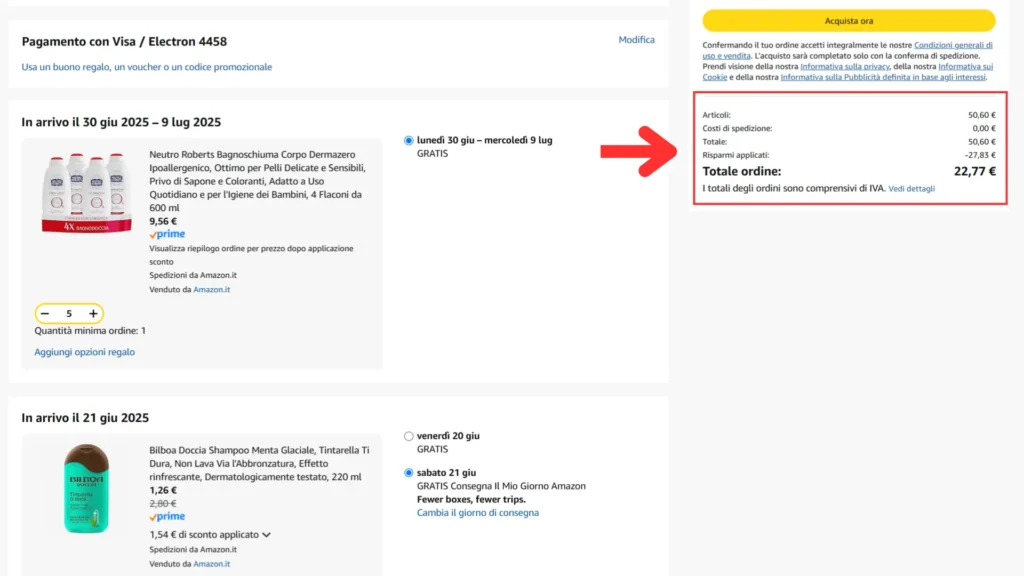
Task: Expand the 1,54 € di sconto applicato details
Action: 210,534
